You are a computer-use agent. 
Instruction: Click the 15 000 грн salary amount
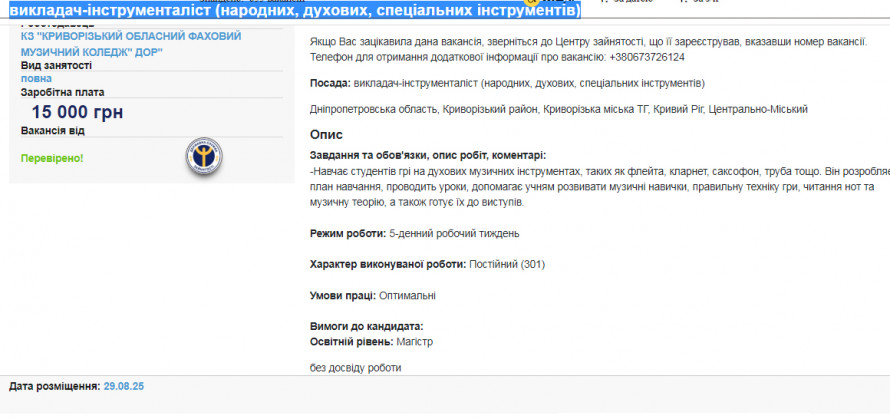[x=77, y=112]
